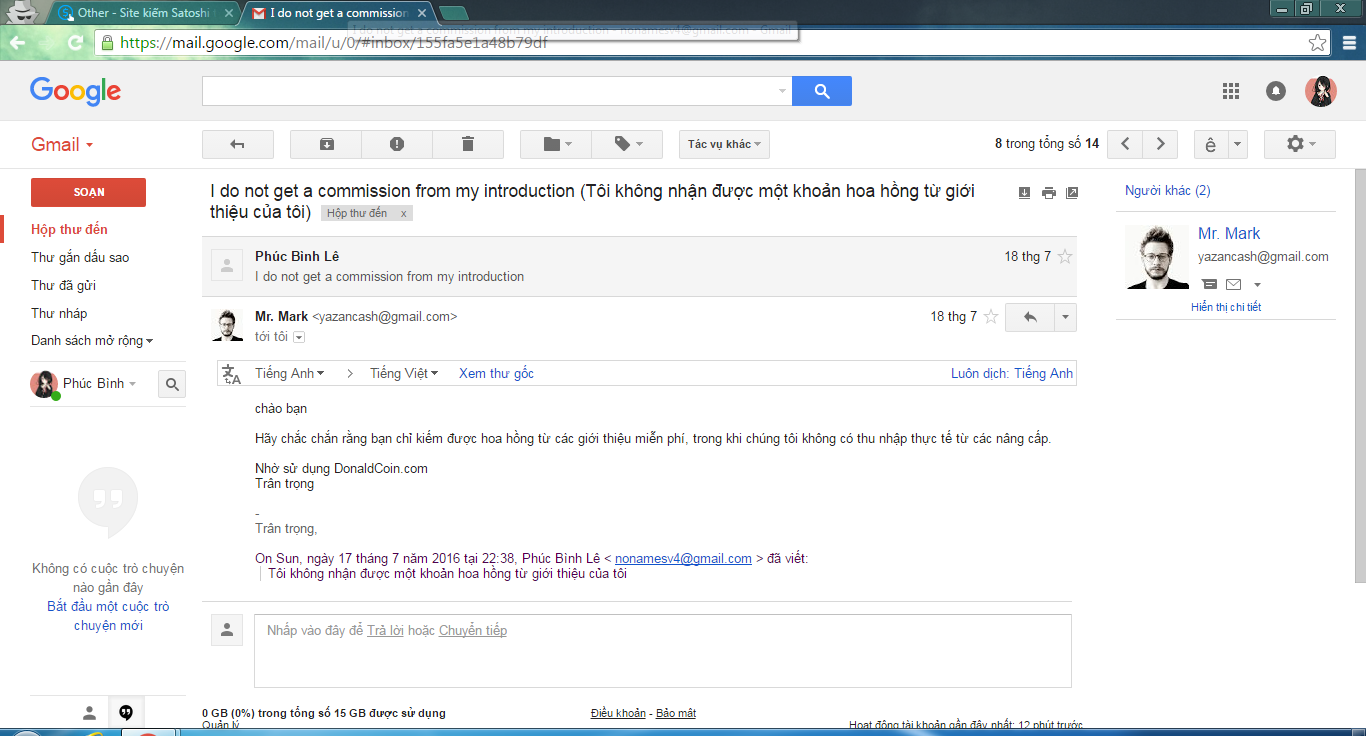Open the nonamesv4@gmail.com email link
The height and width of the screenshot is (736, 1366).
tap(683, 559)
